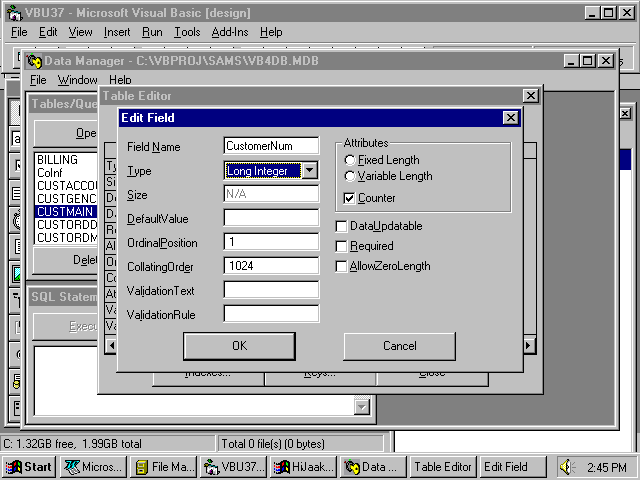Open the Type dropdown list

tap(310, 171)
